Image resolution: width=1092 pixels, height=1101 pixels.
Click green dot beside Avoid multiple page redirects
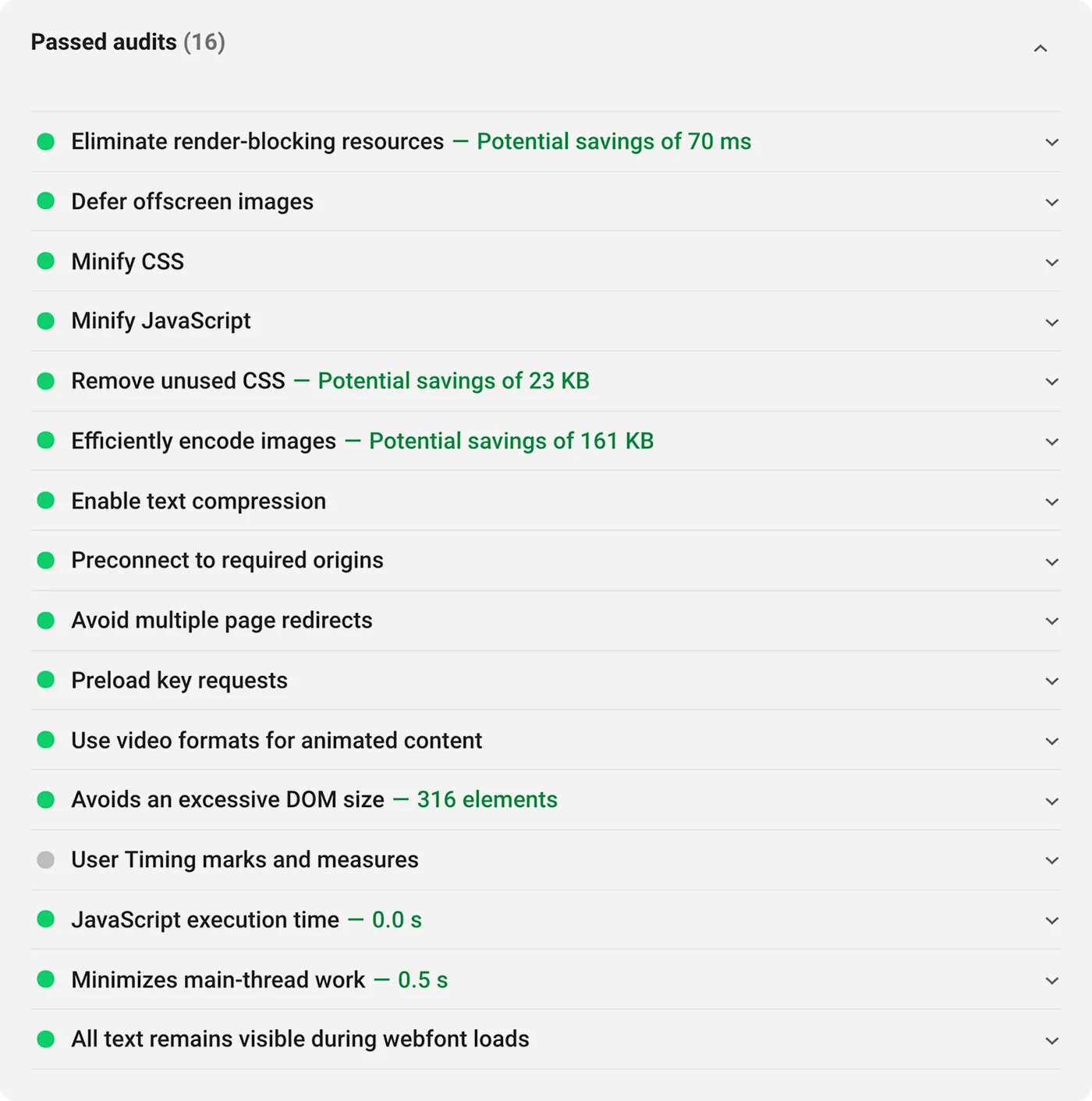click(46, 620)
